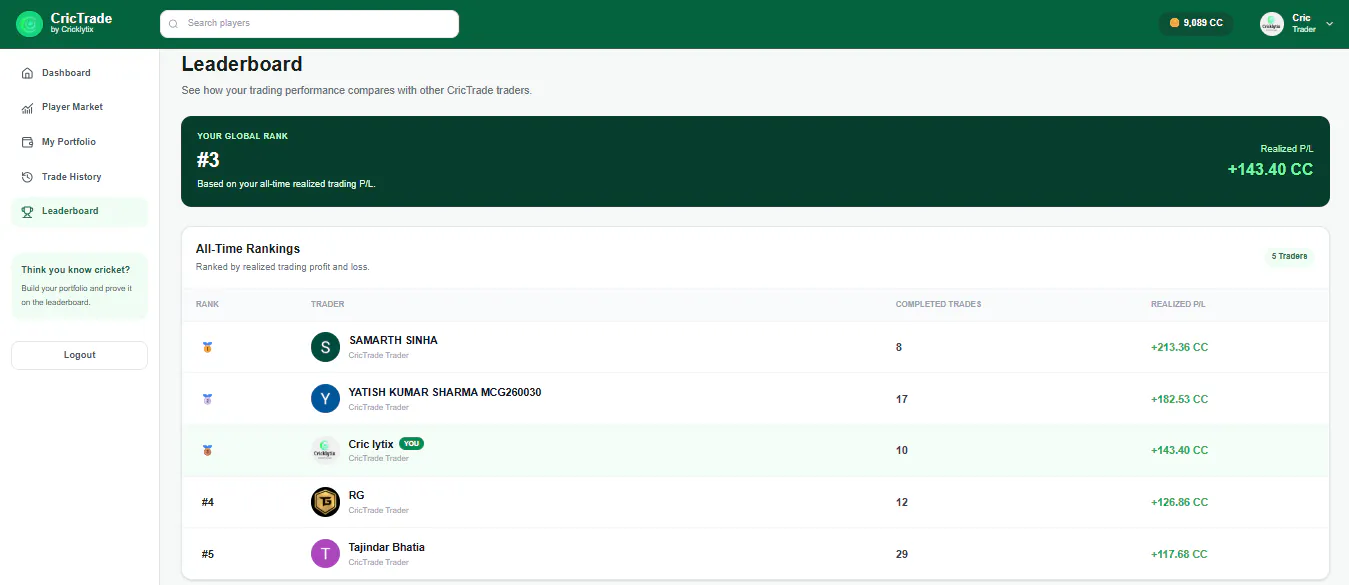The width and height of the screenshot is (1349, 585).
Task: Click the Completed Trades column header
Action: (938, 304)
